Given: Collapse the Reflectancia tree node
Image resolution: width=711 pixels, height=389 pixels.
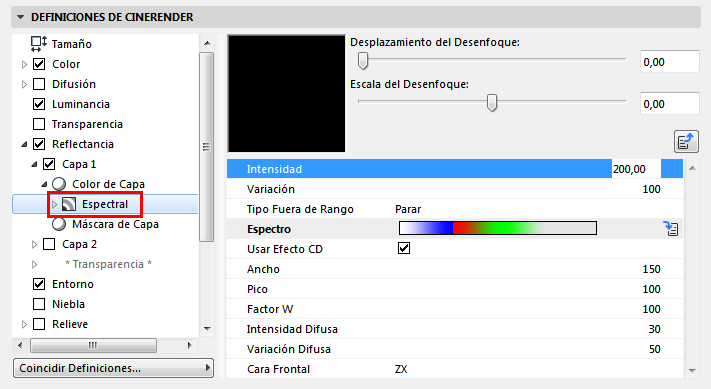Looking at the screenshot, I should click(x=24, y=145).
